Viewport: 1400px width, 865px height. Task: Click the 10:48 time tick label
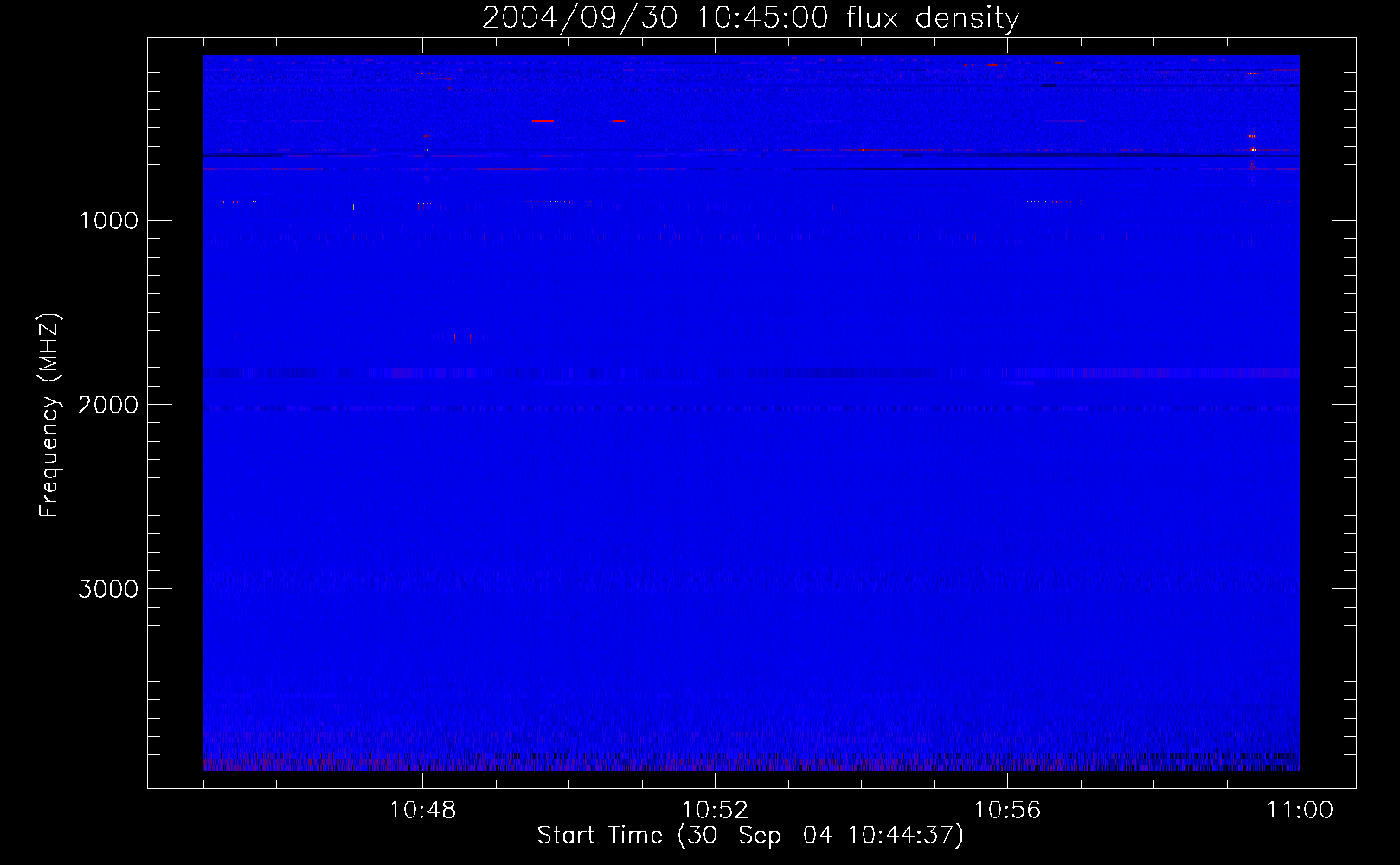tap(422, 811)
